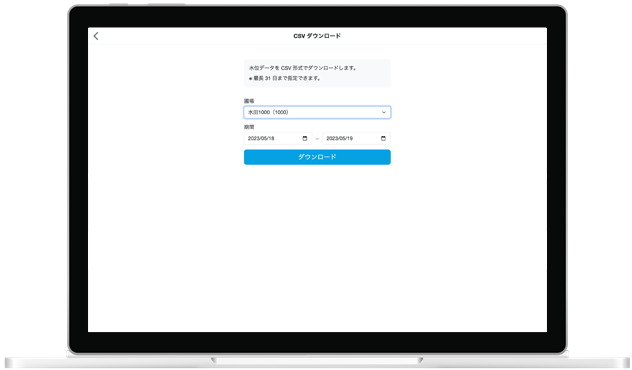Go back using the left chevron arrow
632x370 pixels.
click(96, 36)
